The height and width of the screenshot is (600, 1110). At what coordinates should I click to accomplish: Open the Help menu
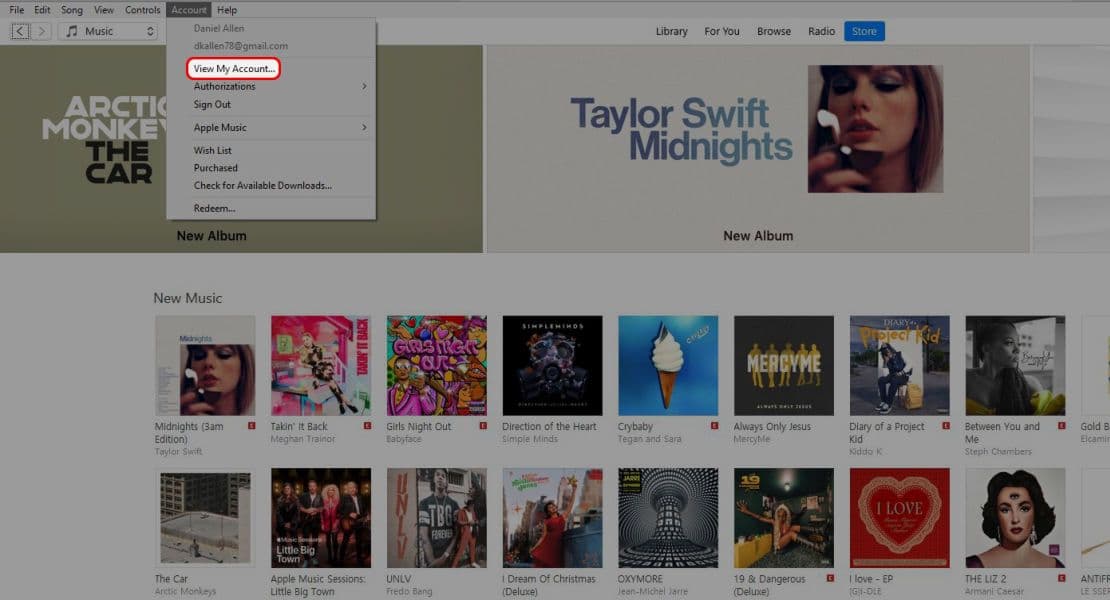(x=226, y=9)
